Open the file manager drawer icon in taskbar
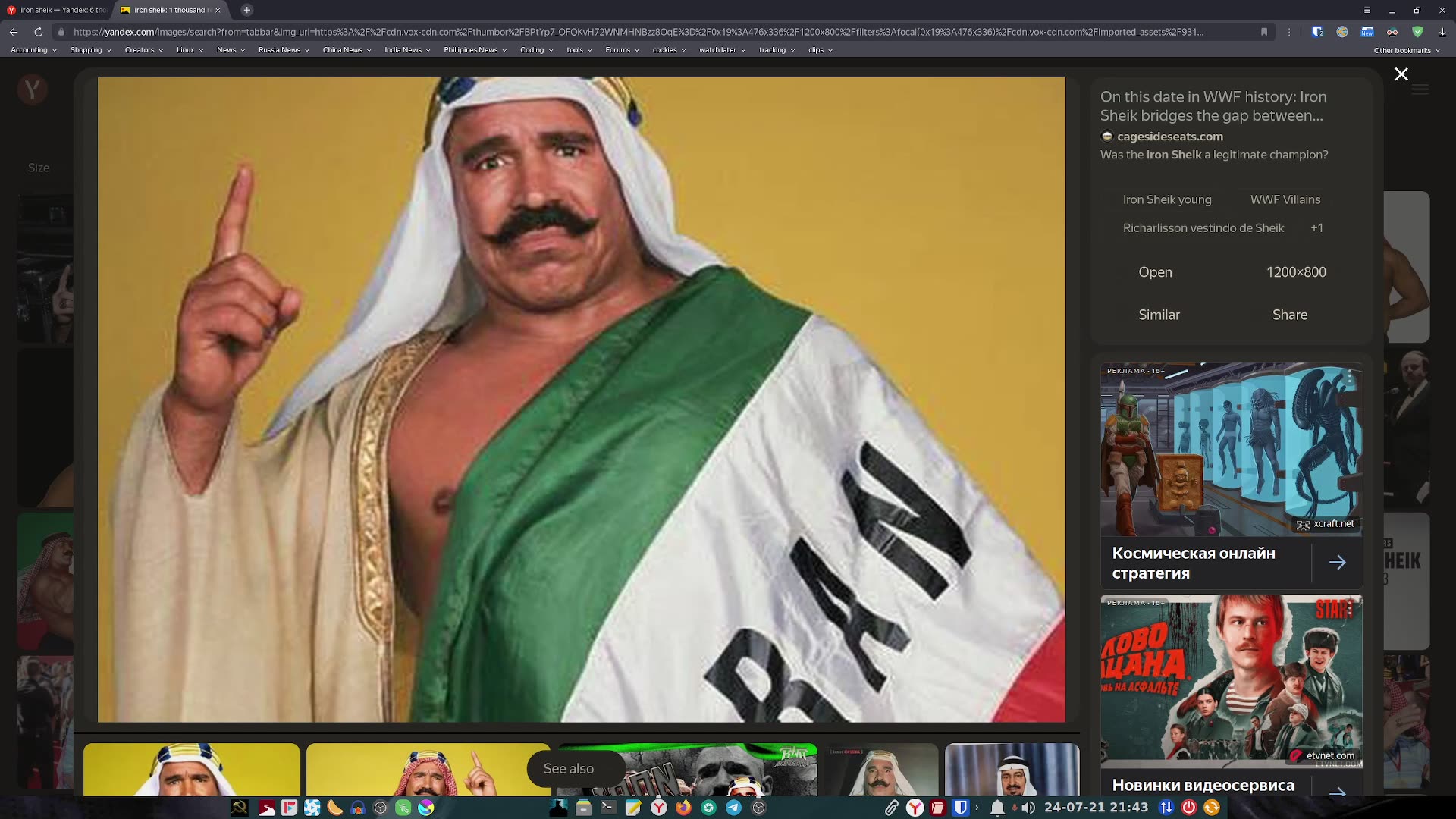Screen dimensions: 1456x819 582,808
